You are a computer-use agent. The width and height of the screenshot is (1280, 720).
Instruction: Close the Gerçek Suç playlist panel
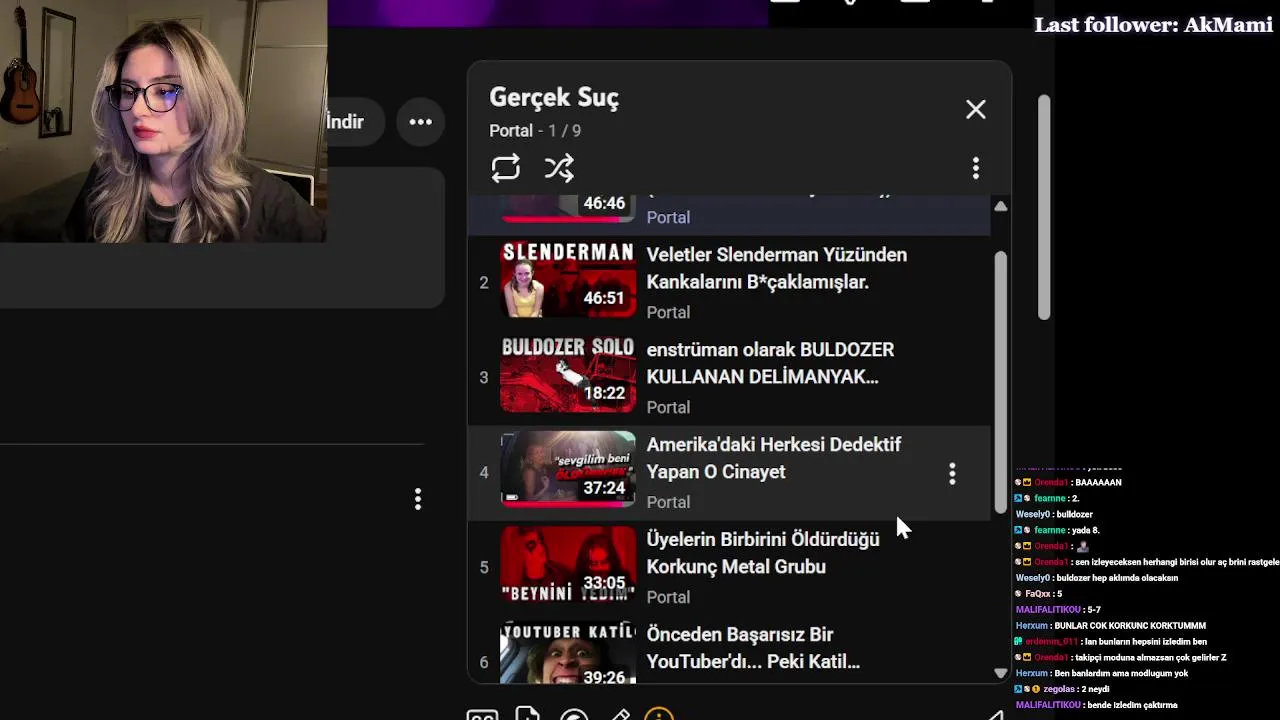point(975,110)
